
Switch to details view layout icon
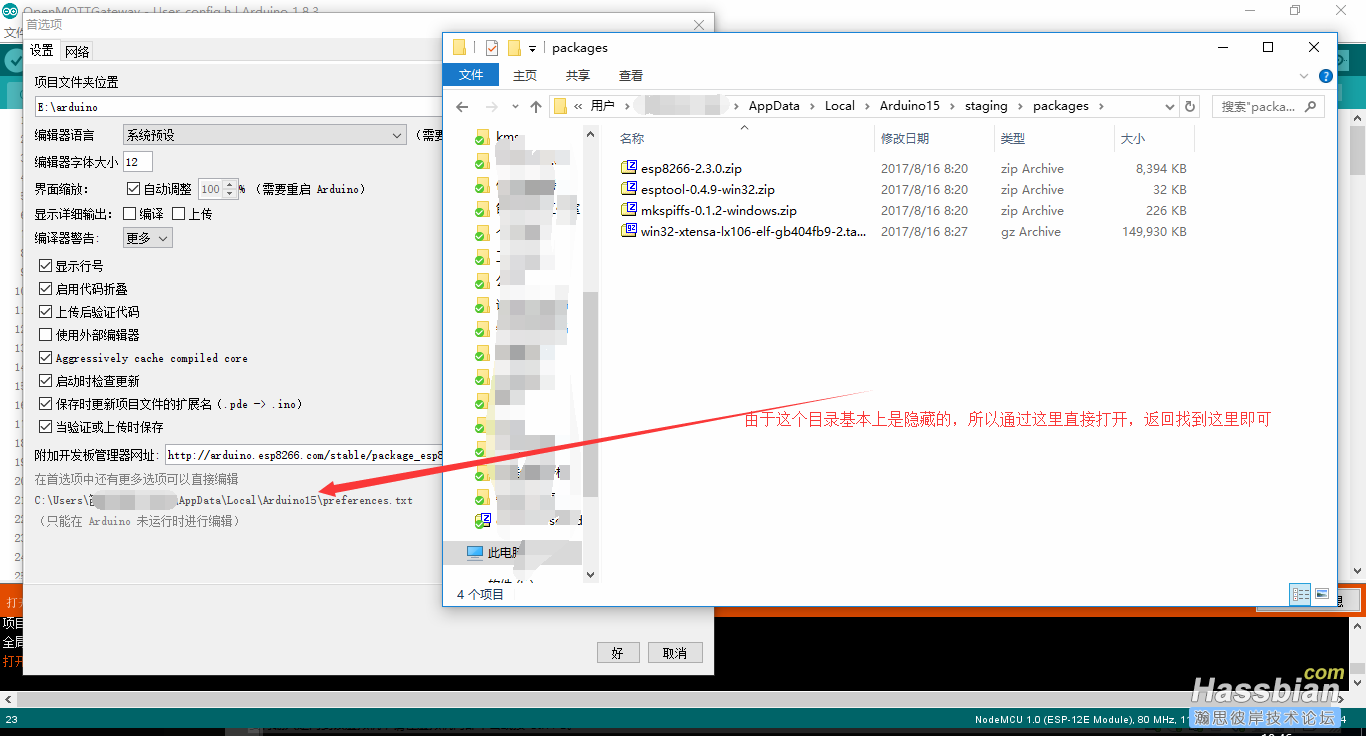click(1300, 594)
